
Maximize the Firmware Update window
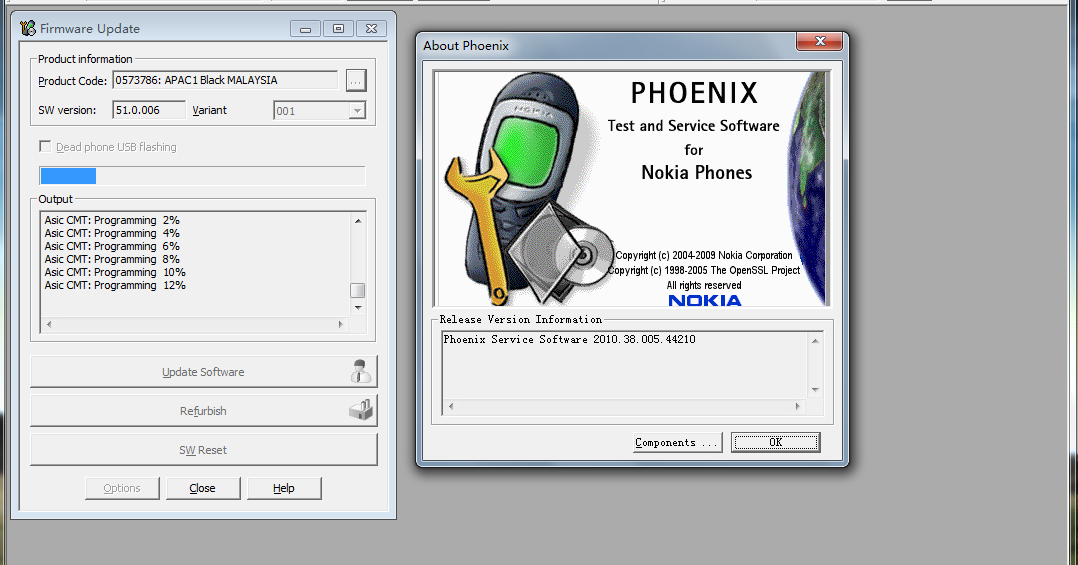tap(338, 29)
